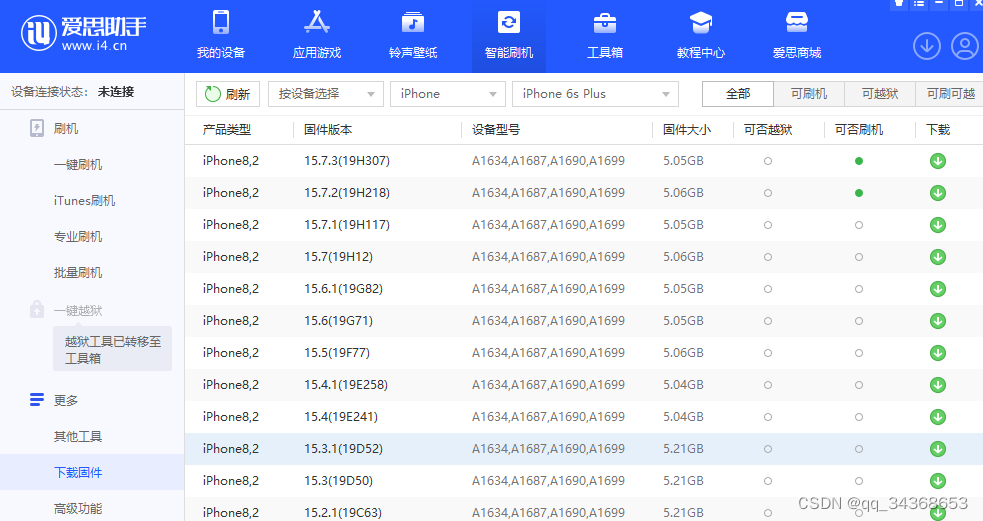983x521 pixels.
Task: Select the 可越狱 filter tab
Action: point(880,94)
